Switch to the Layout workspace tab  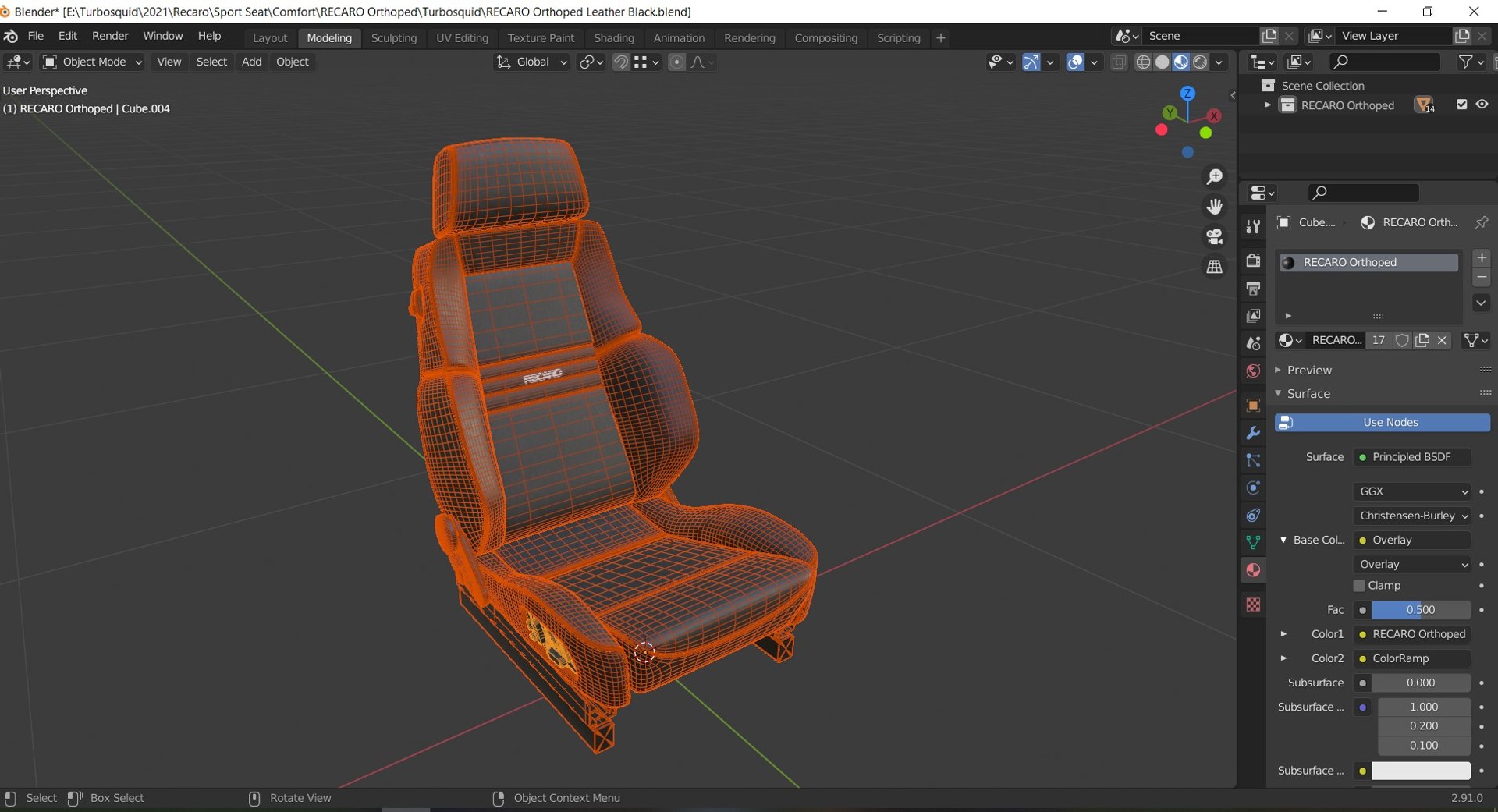270,38
